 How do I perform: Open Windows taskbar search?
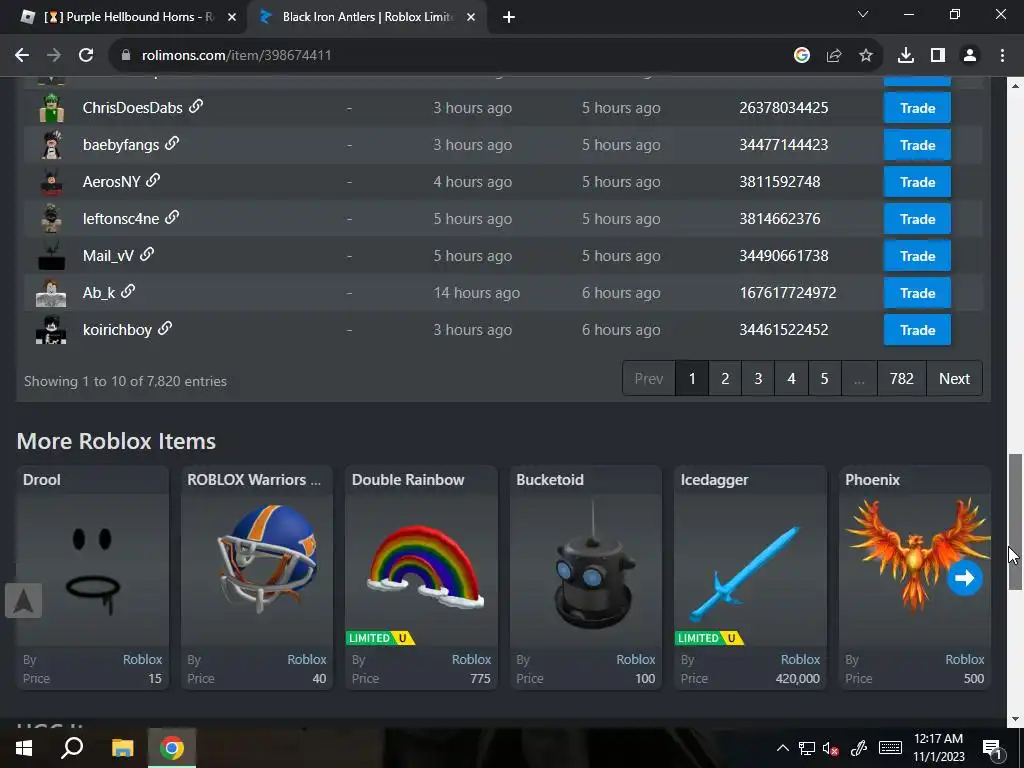(72, 748)
